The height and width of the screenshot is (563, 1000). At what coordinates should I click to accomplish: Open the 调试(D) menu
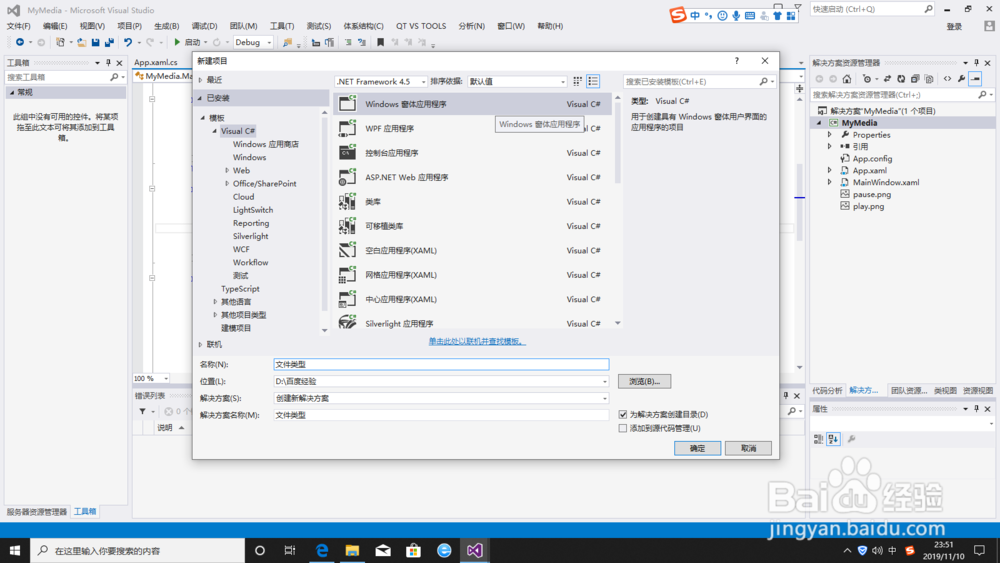pos(204,26)
